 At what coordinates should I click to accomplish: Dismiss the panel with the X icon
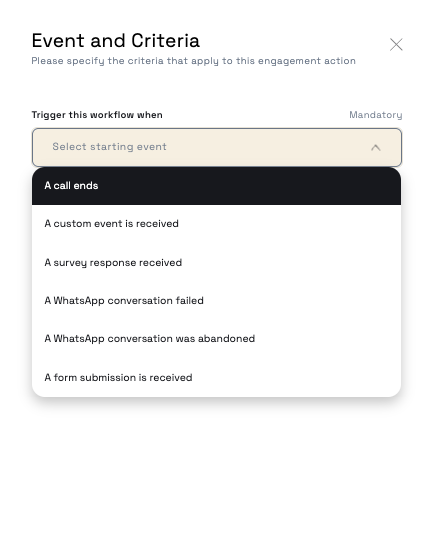tap(396, 45)
